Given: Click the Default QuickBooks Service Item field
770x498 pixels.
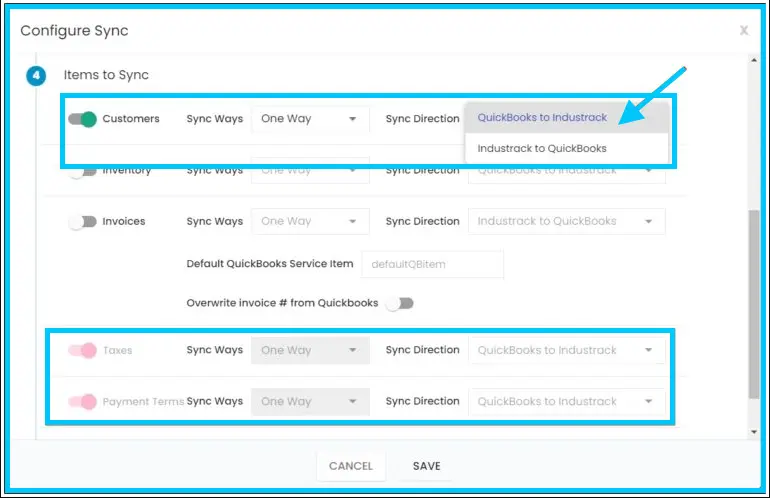Looking at the screenshot, I should (x=432, y=264).
